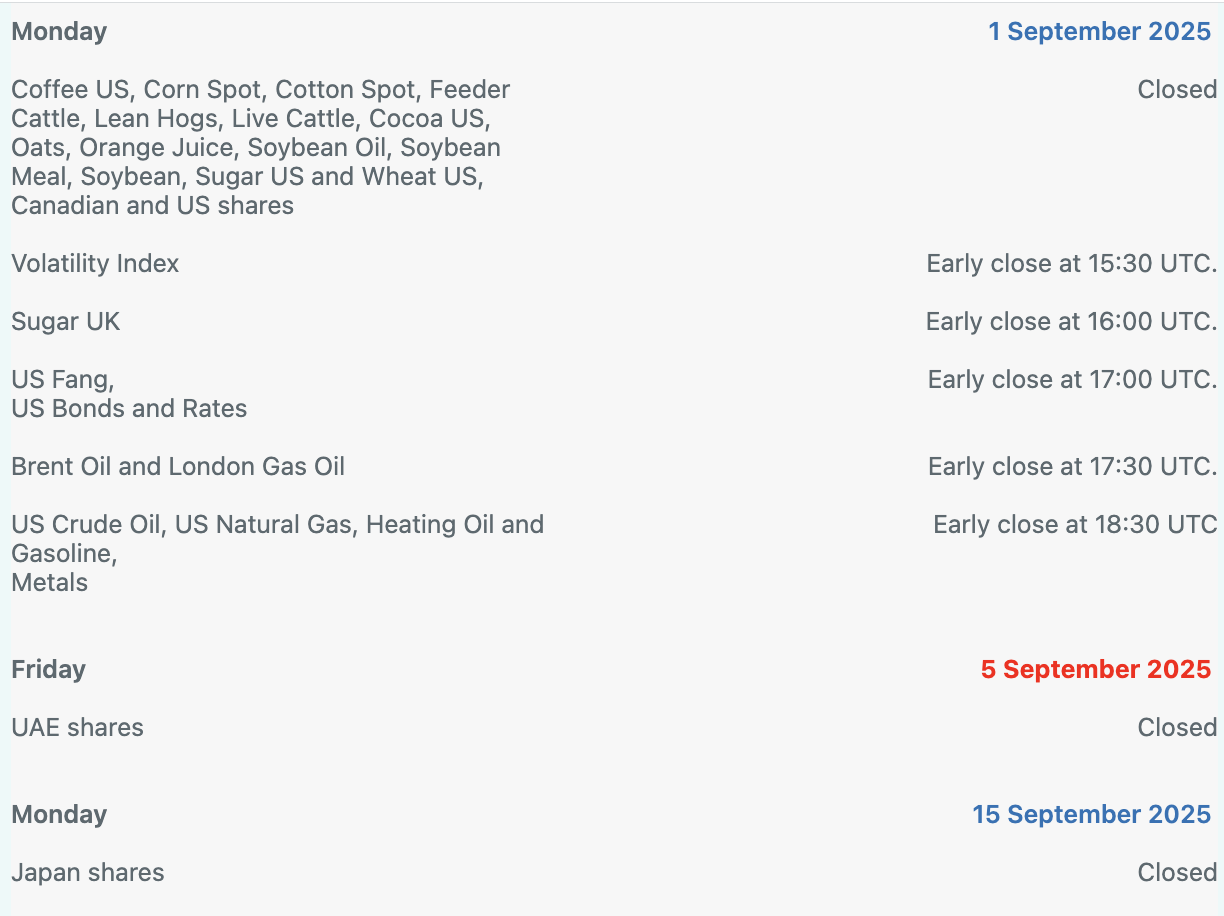Click Early close at 16:00 UTC
The height and width of the screenshot is (916, 1224).
(x=1070, y=322)
